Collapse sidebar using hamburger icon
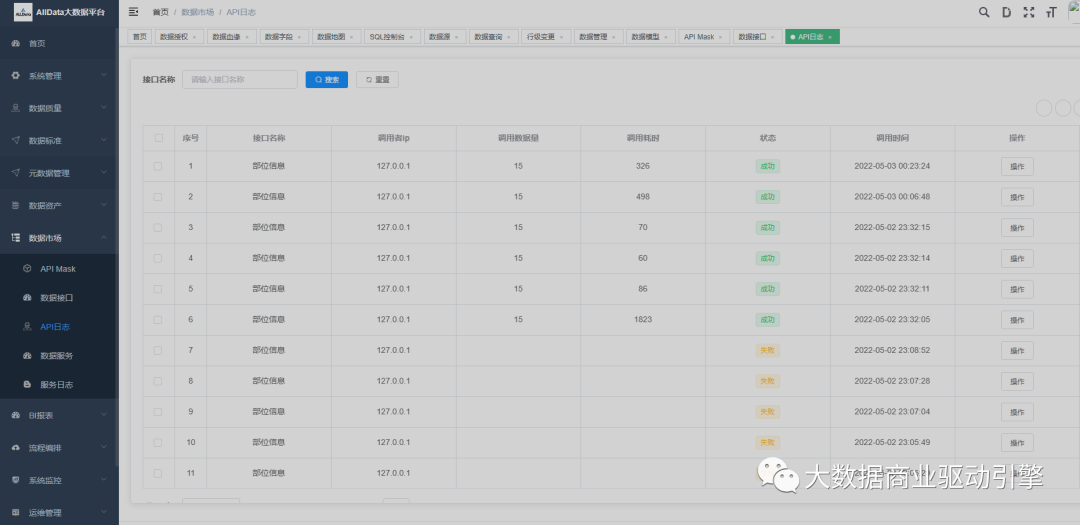This screenshot has height=525, width=1080. coord(133,12)
